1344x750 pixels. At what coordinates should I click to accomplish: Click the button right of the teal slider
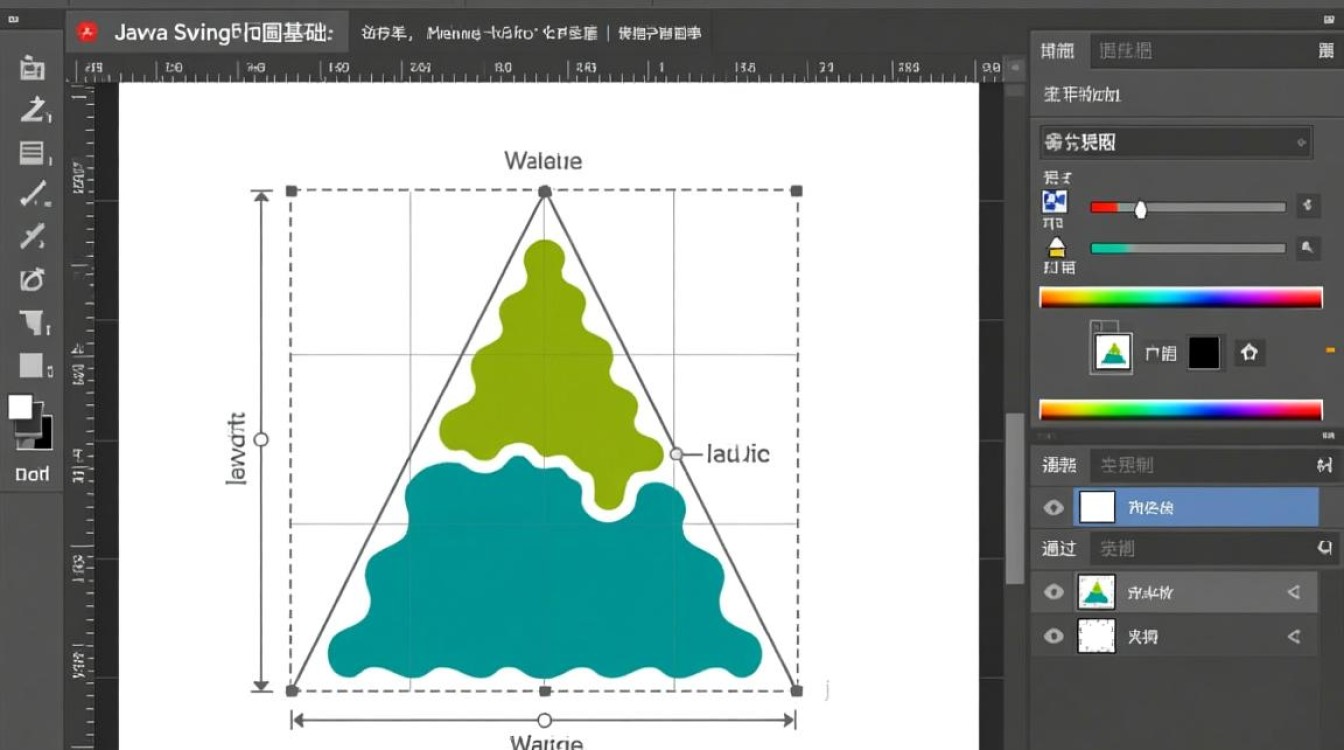pos(1308,248)
